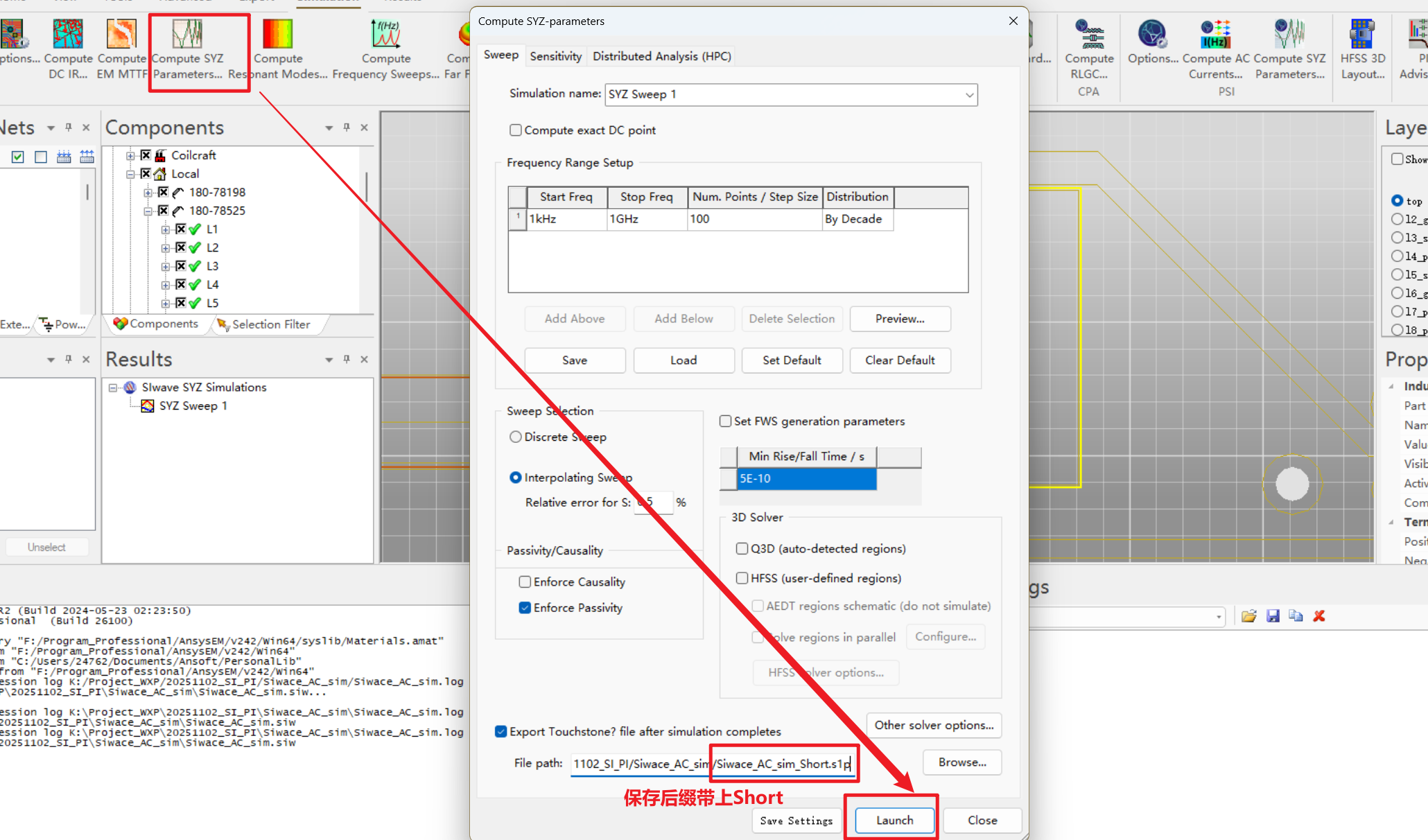Open Compute Resonant Modes tool
The height and width of the screenshot is (840, 1428).
point(277,35)
